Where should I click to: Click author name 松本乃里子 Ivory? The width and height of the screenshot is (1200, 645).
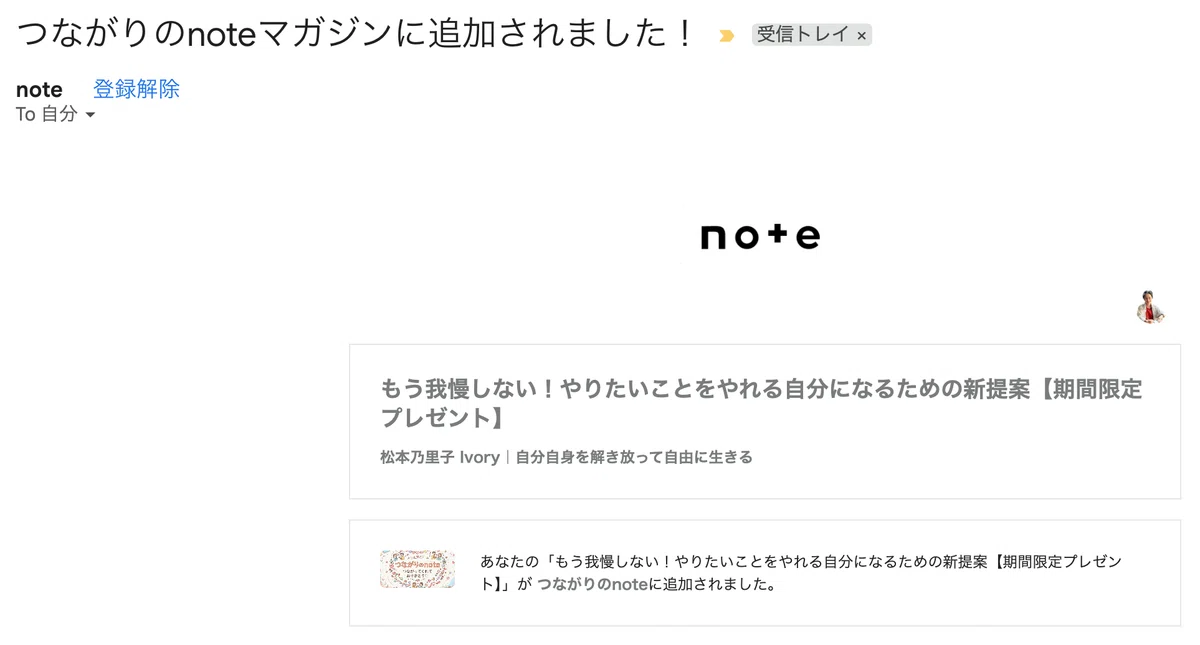coord(440,457)
